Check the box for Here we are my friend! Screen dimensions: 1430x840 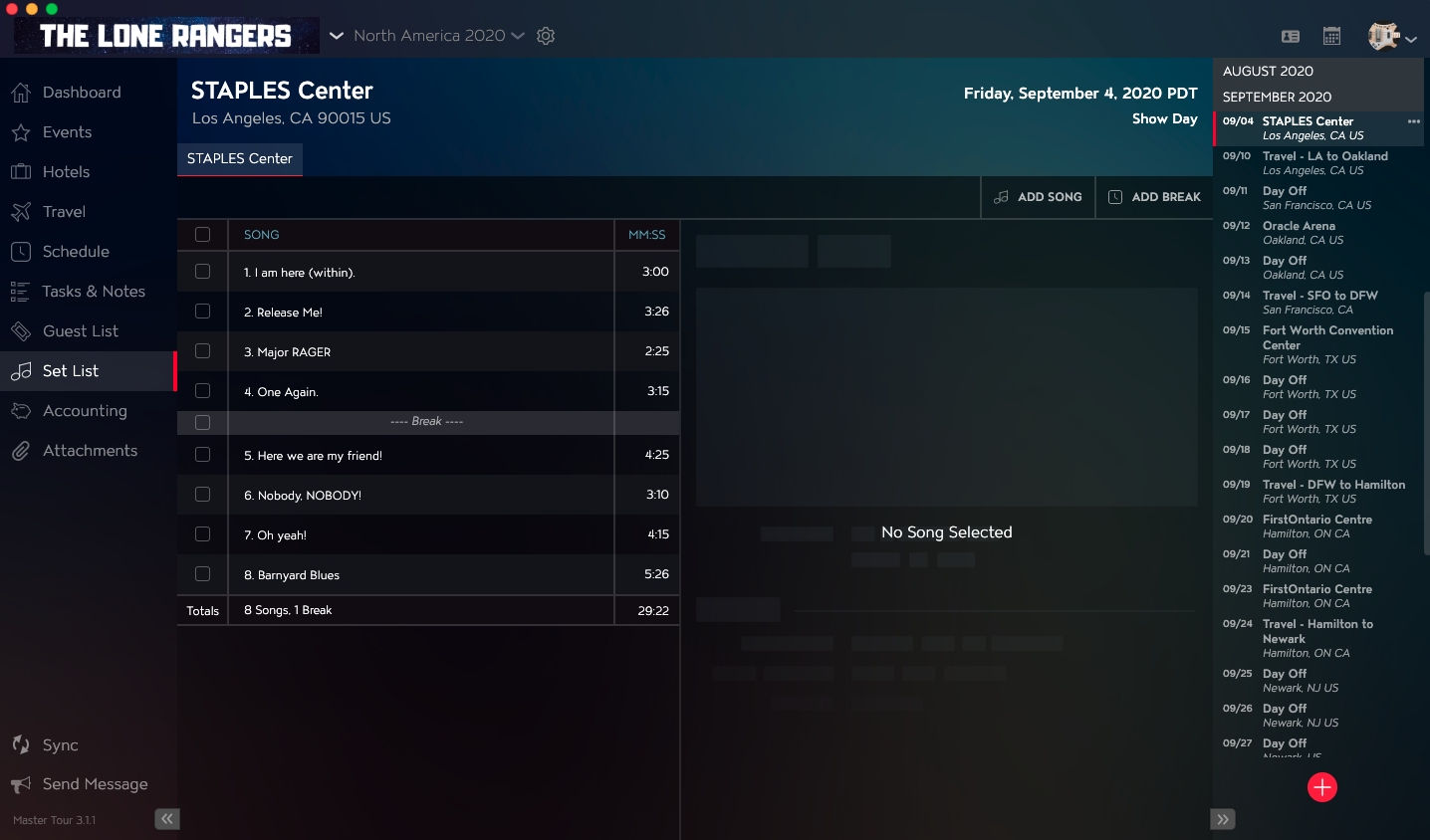pyautogui.click(x=203, y=455)
